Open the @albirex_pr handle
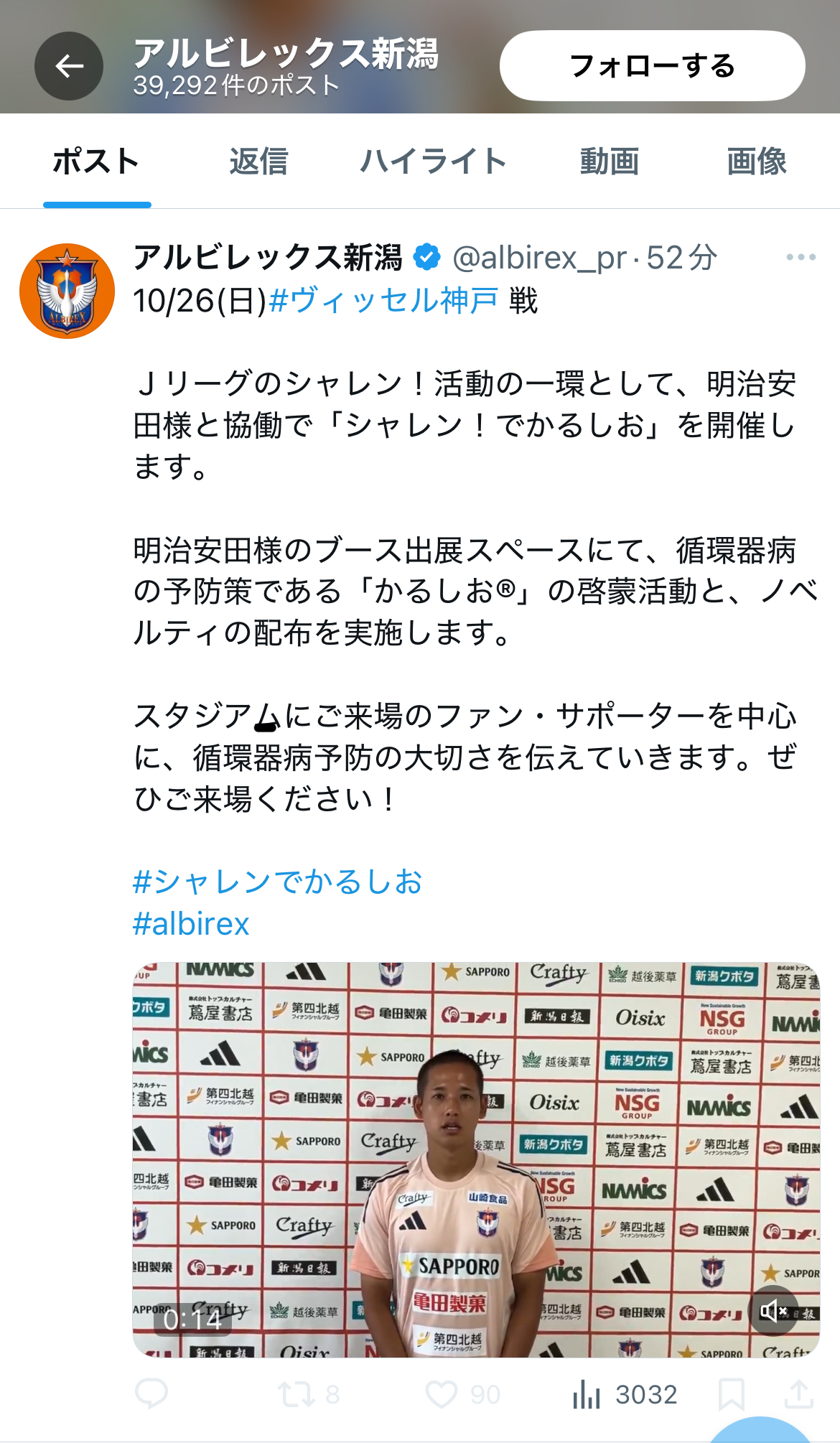 point(539,257)
